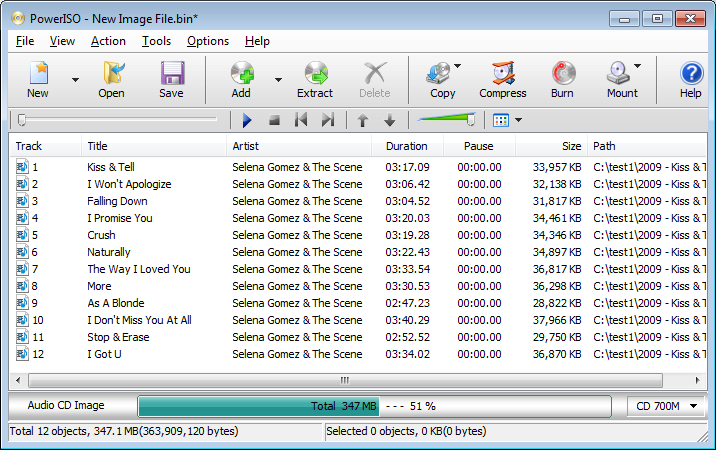This screenshot has width=716, height=450.
Task: Sort by the Path column header
Action: tap(647, 146)
